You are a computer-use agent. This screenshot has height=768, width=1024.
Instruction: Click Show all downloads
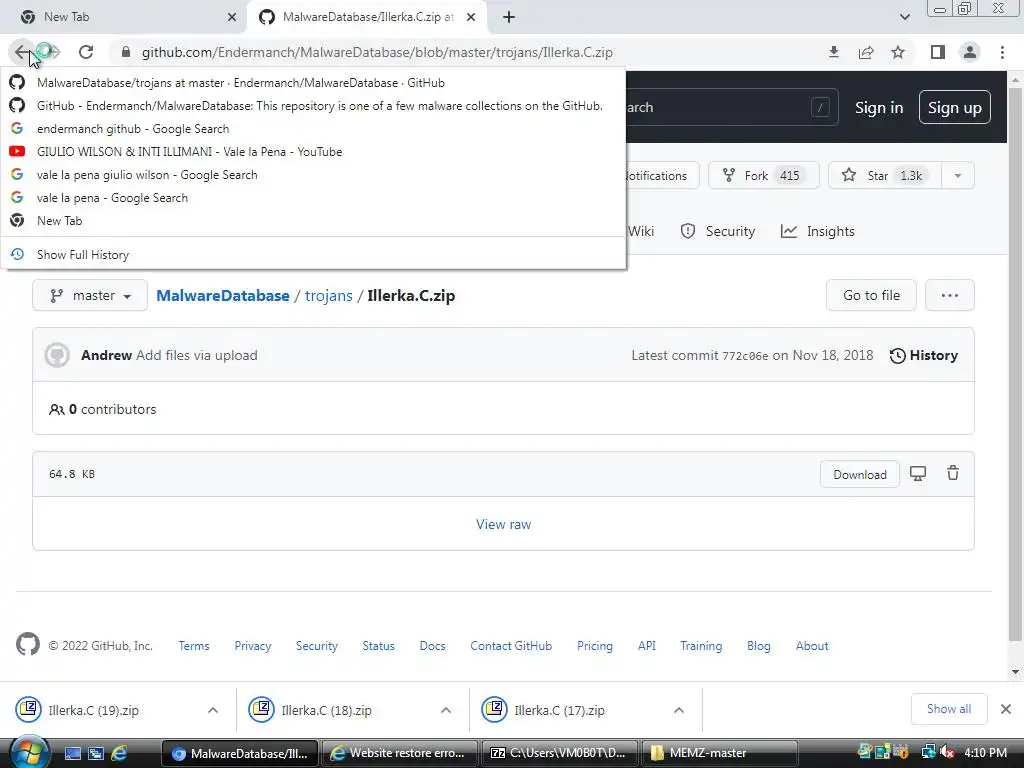click(949, 709)
